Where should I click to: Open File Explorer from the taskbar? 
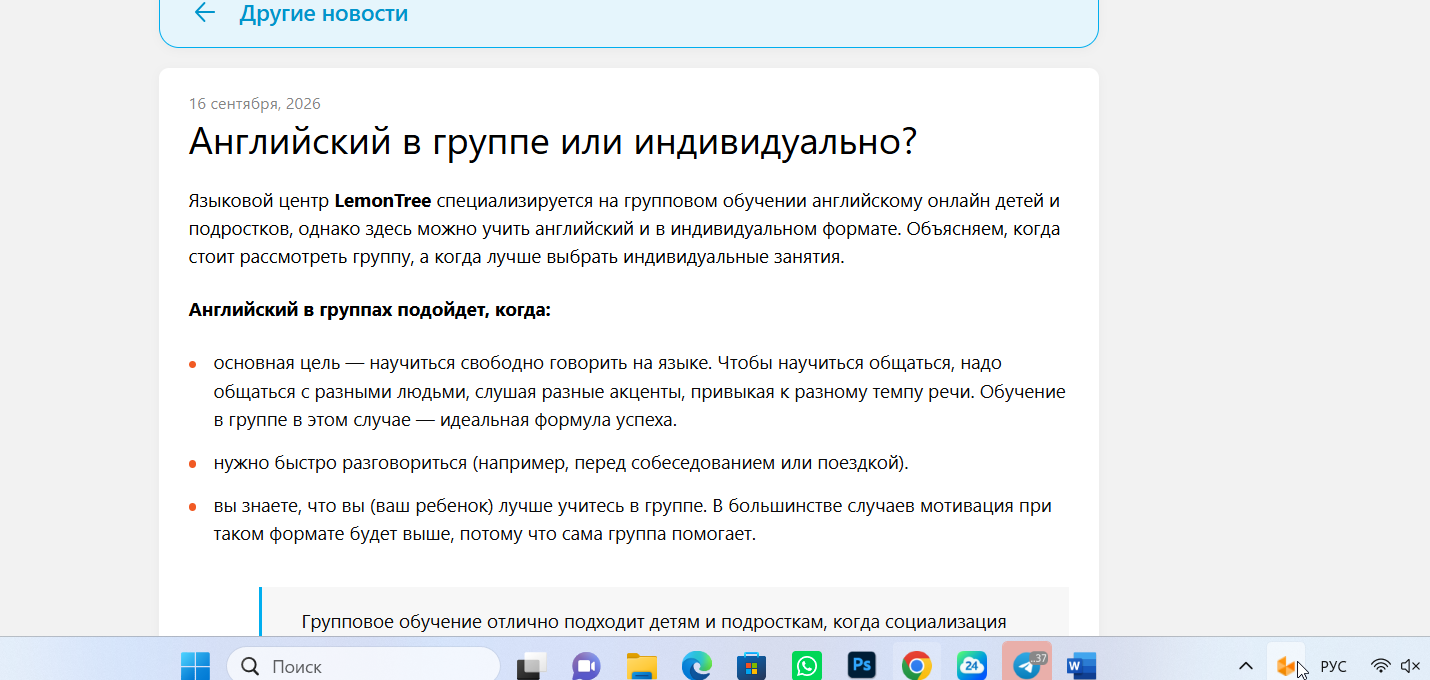click(641, 666)
